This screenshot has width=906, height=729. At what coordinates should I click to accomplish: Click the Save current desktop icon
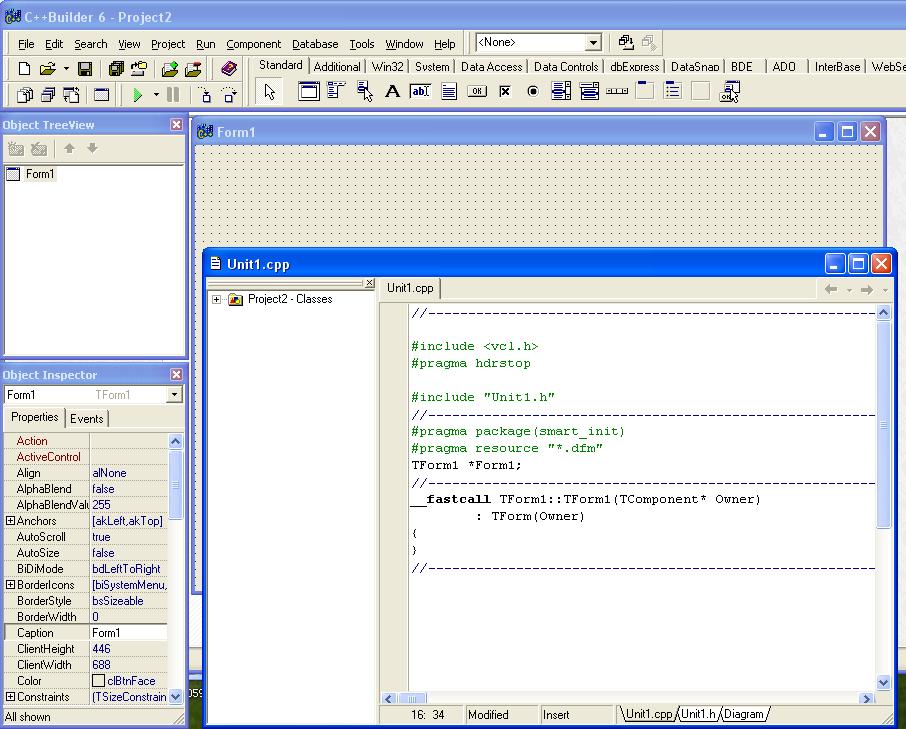pyautogui.click(x=626, y=42)
